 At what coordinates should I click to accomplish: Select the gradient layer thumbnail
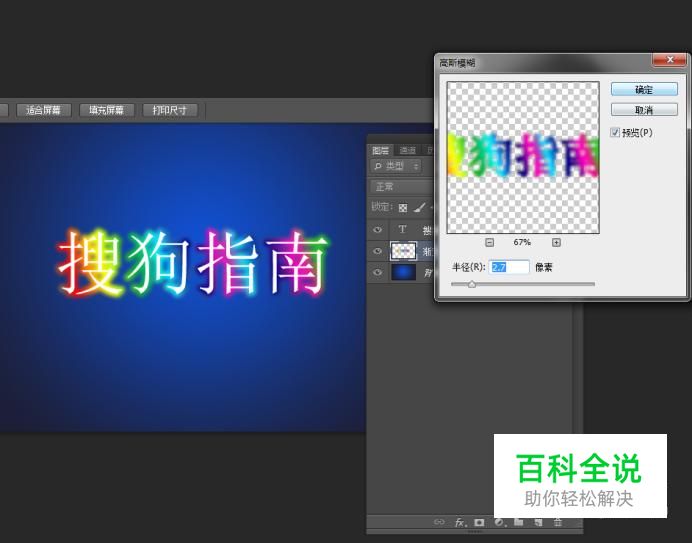(x=403, y=251)
